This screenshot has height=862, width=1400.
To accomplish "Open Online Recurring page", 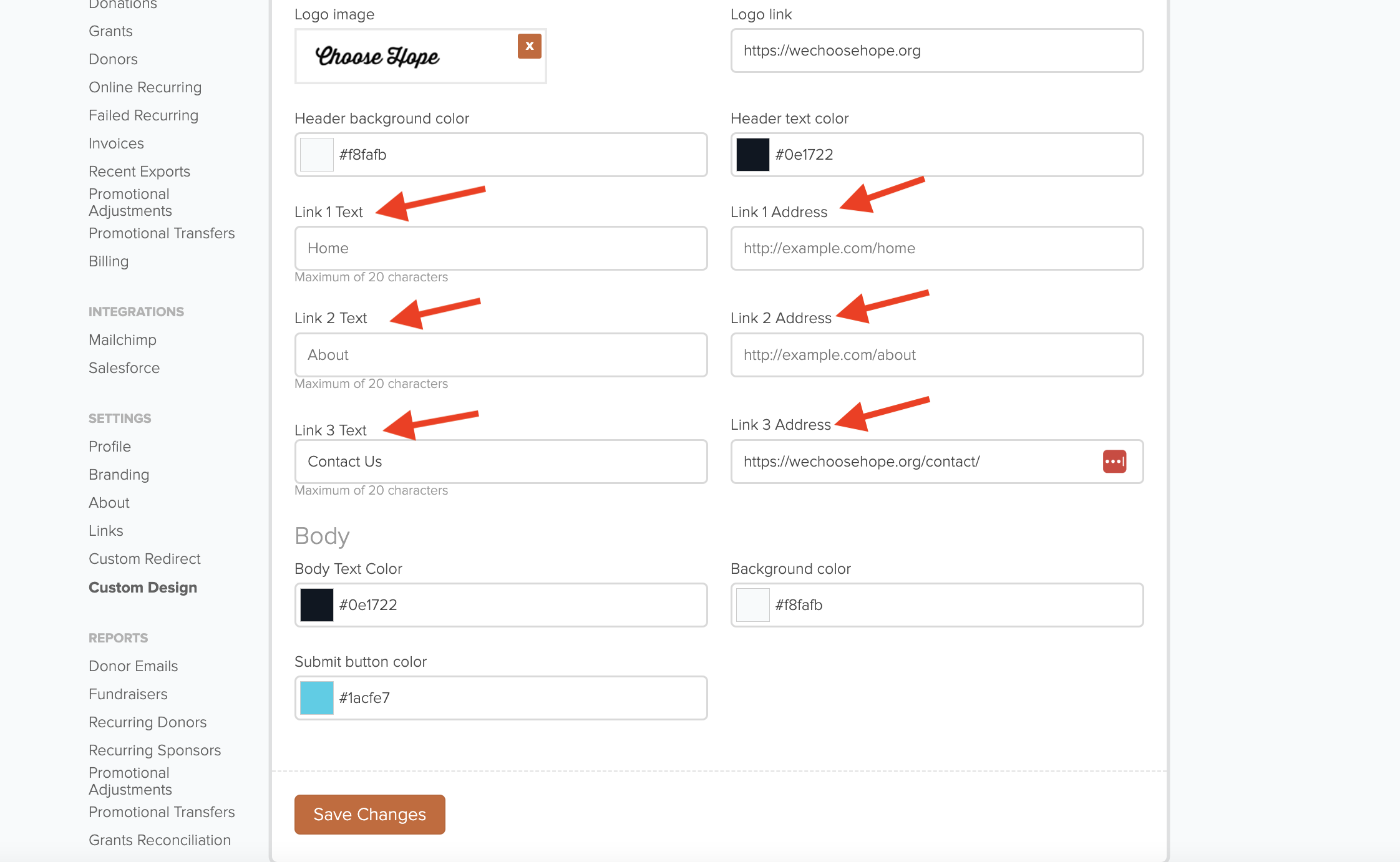I will (x=145, y=87).
